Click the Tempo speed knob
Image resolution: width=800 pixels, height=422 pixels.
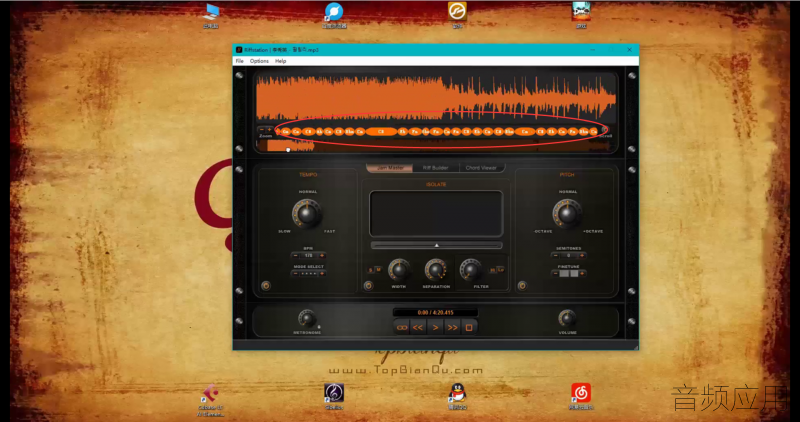coord(307,213)
